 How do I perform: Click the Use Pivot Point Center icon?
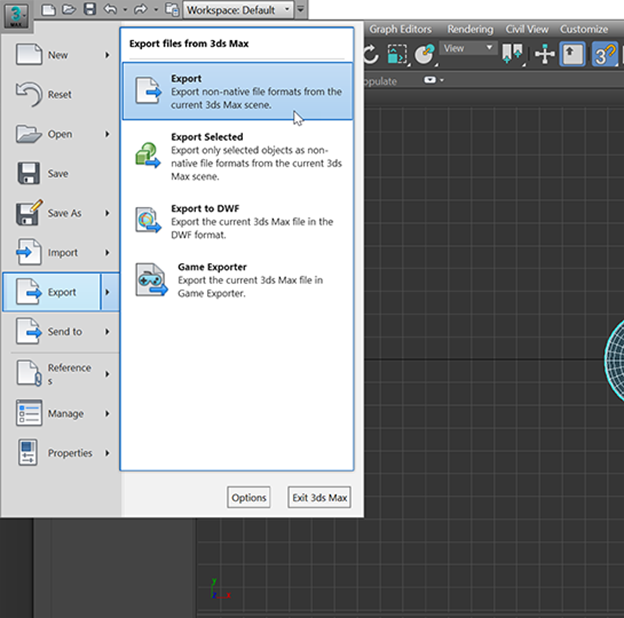click(512, 54)
